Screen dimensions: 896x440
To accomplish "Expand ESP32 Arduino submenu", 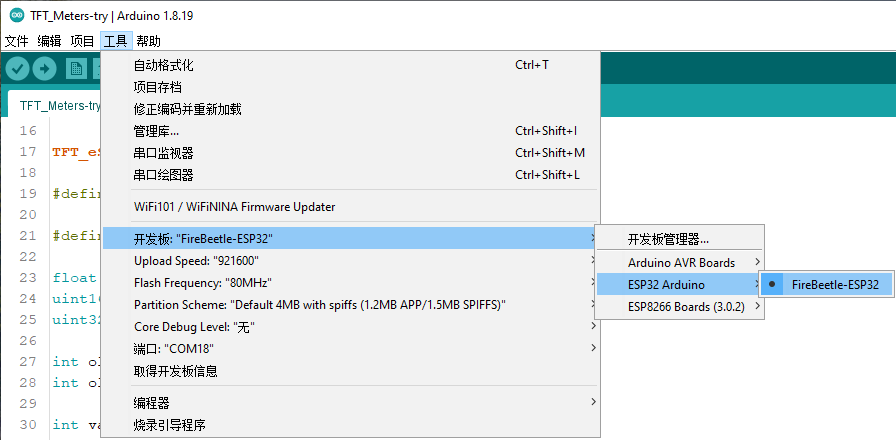I will (679, 285).
